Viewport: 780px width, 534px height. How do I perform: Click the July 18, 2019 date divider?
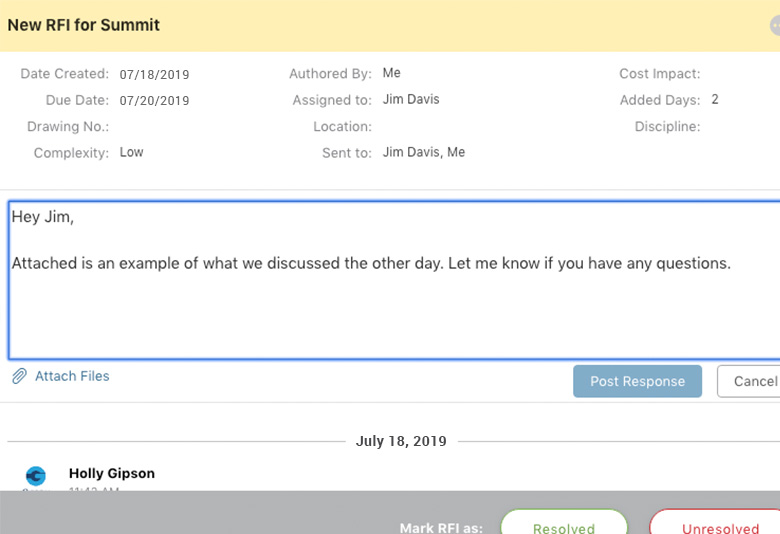[x=401, y=441]
